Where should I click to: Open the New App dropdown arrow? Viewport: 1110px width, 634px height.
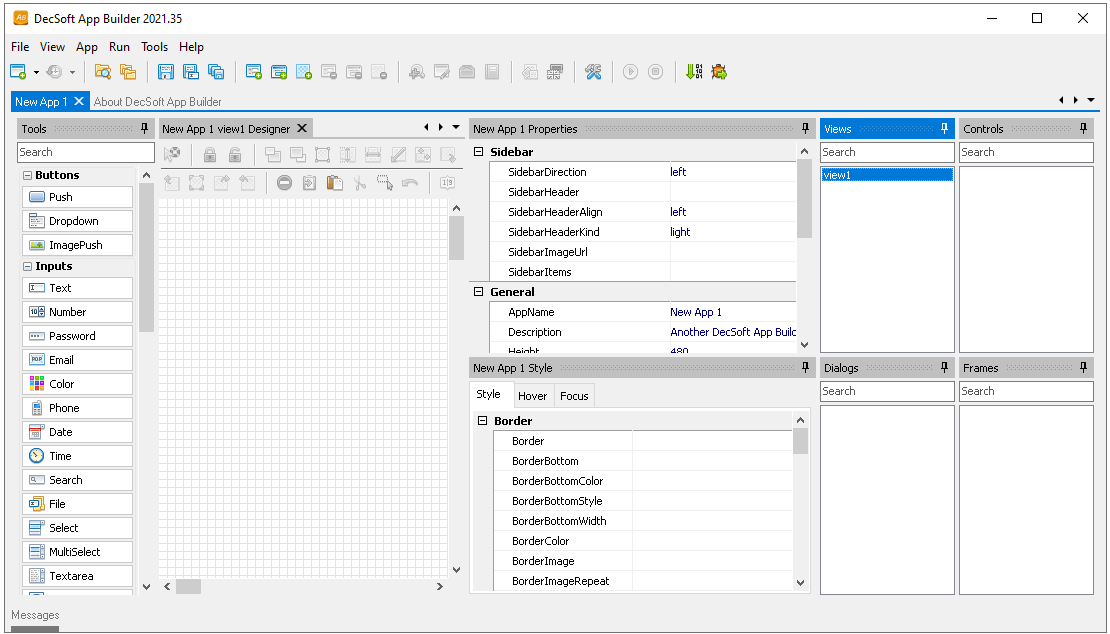(36, 72)
